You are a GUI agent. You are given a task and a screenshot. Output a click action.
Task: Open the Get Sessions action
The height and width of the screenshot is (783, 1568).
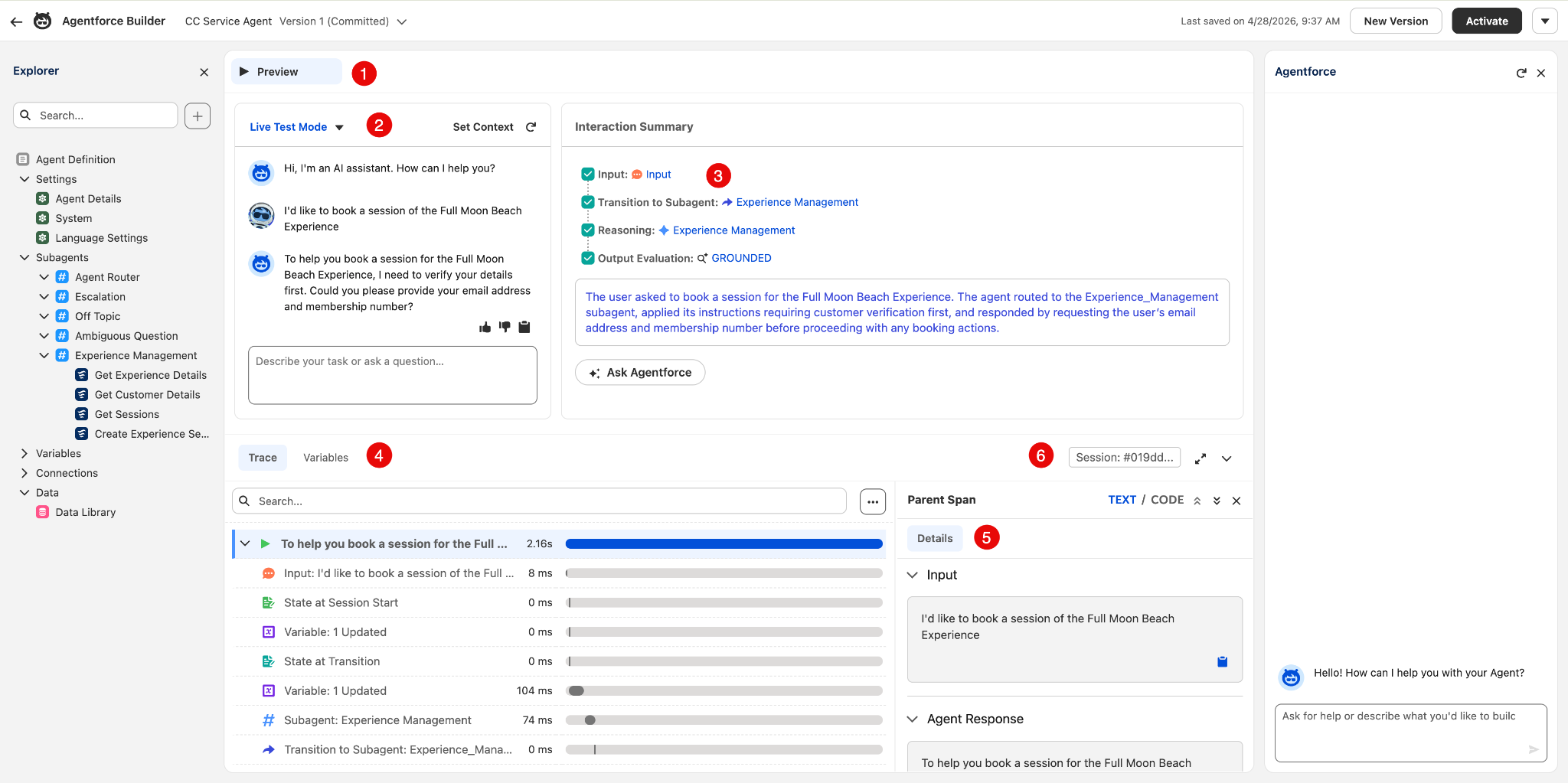click(x=126, y=414)
